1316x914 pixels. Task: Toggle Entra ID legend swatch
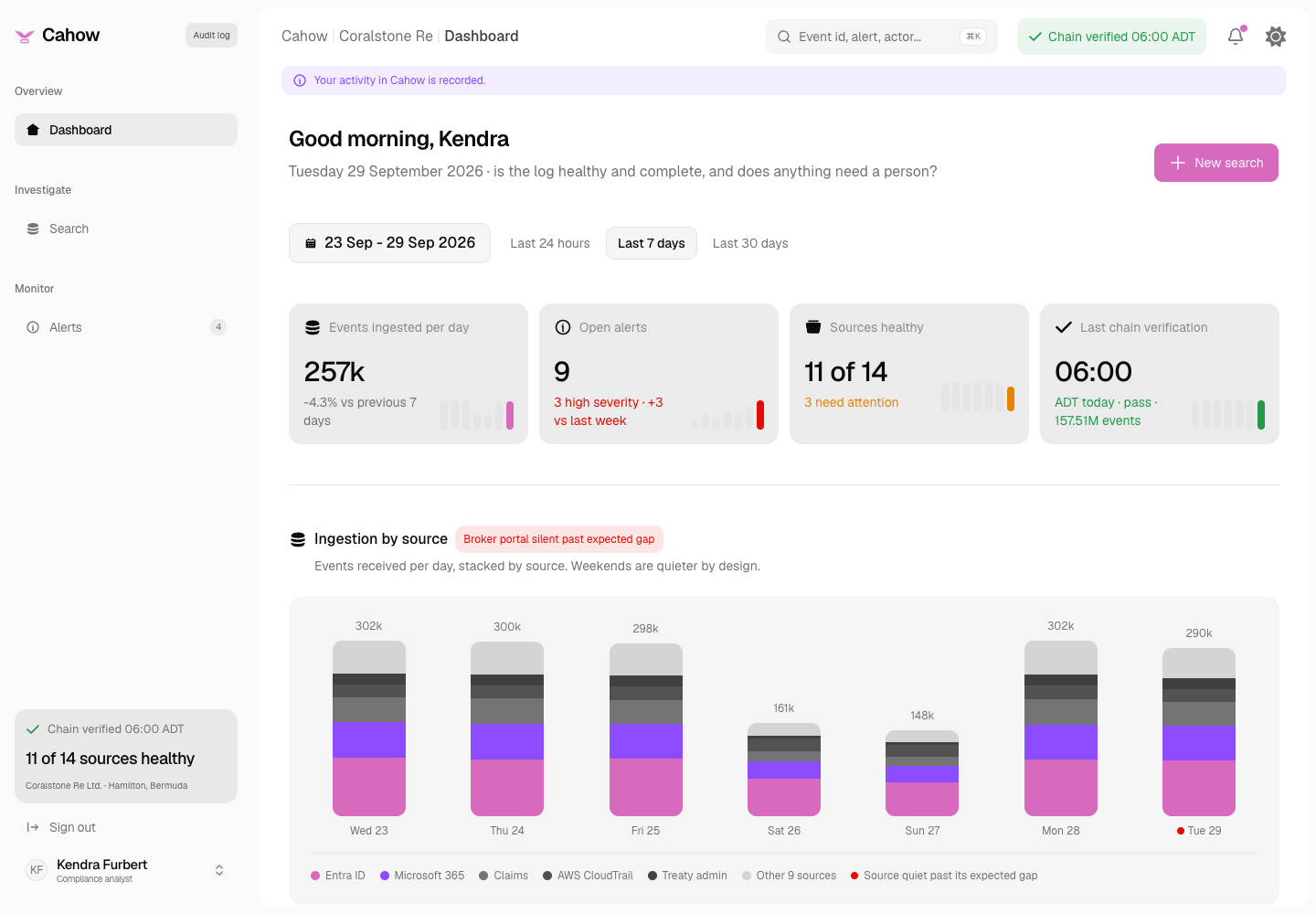coord(315,876)
